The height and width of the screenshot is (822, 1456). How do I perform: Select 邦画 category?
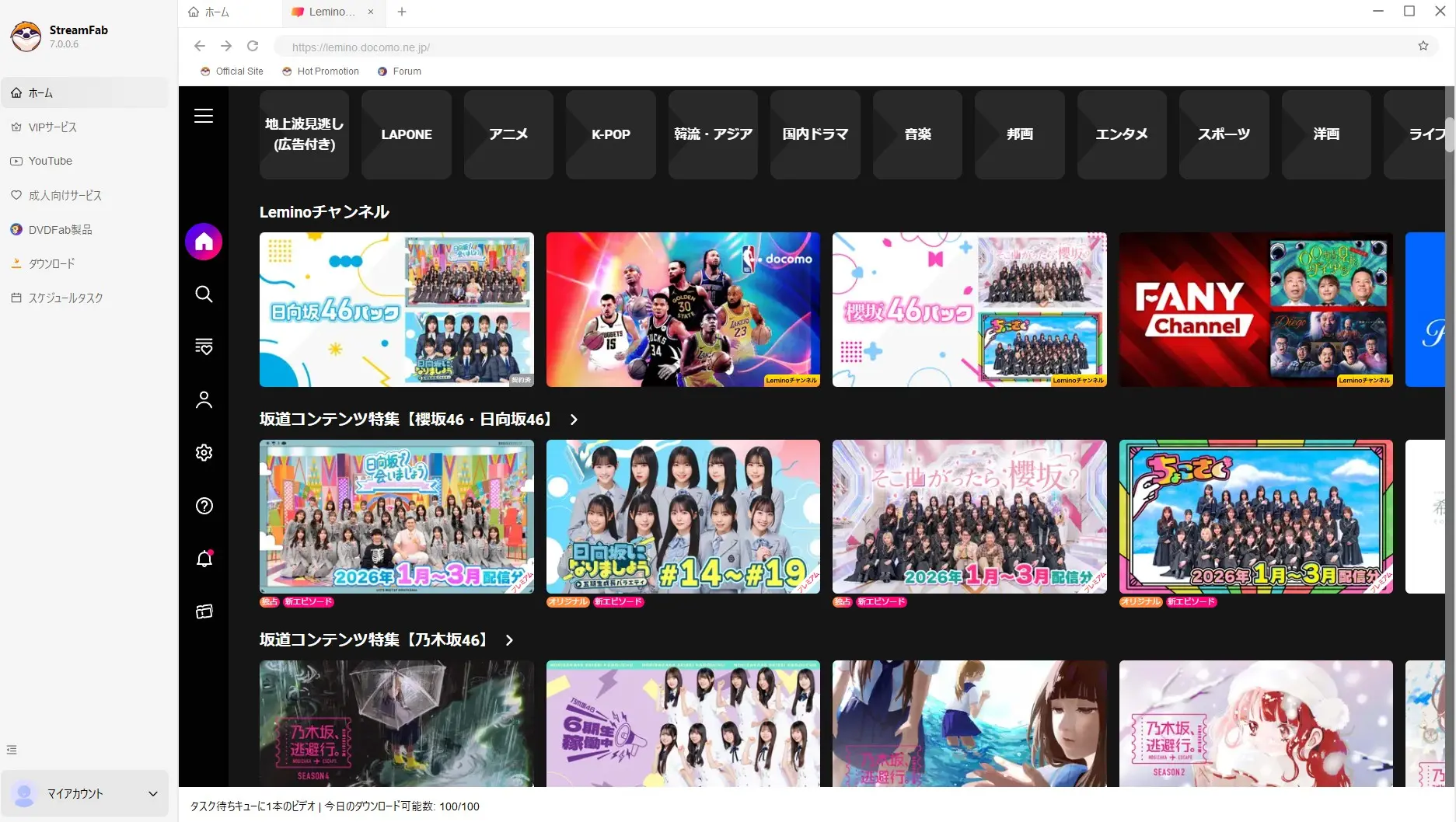[1020, 134]
